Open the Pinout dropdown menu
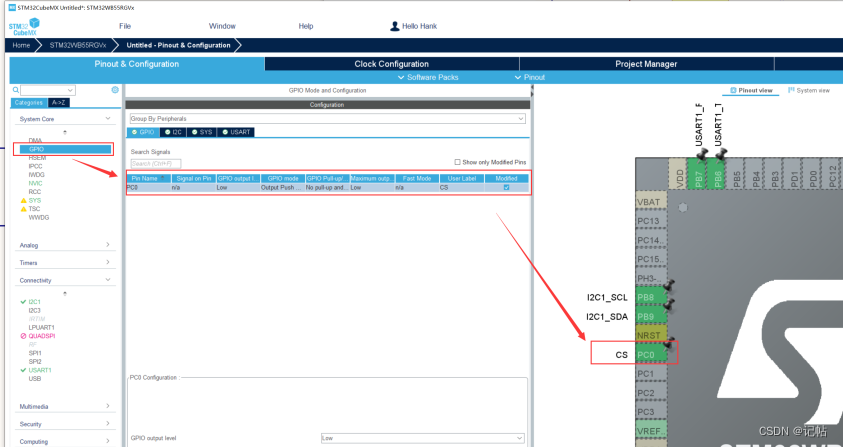The image size is (843, 447). point(530,77)
